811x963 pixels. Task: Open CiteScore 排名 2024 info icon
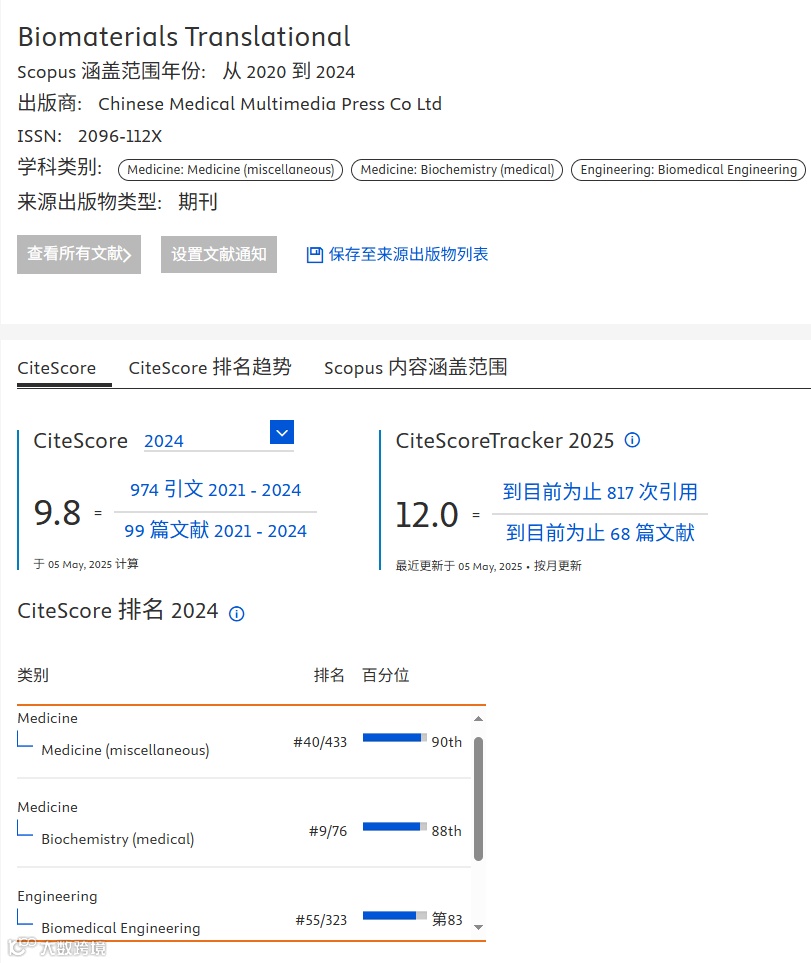point(236,613)
